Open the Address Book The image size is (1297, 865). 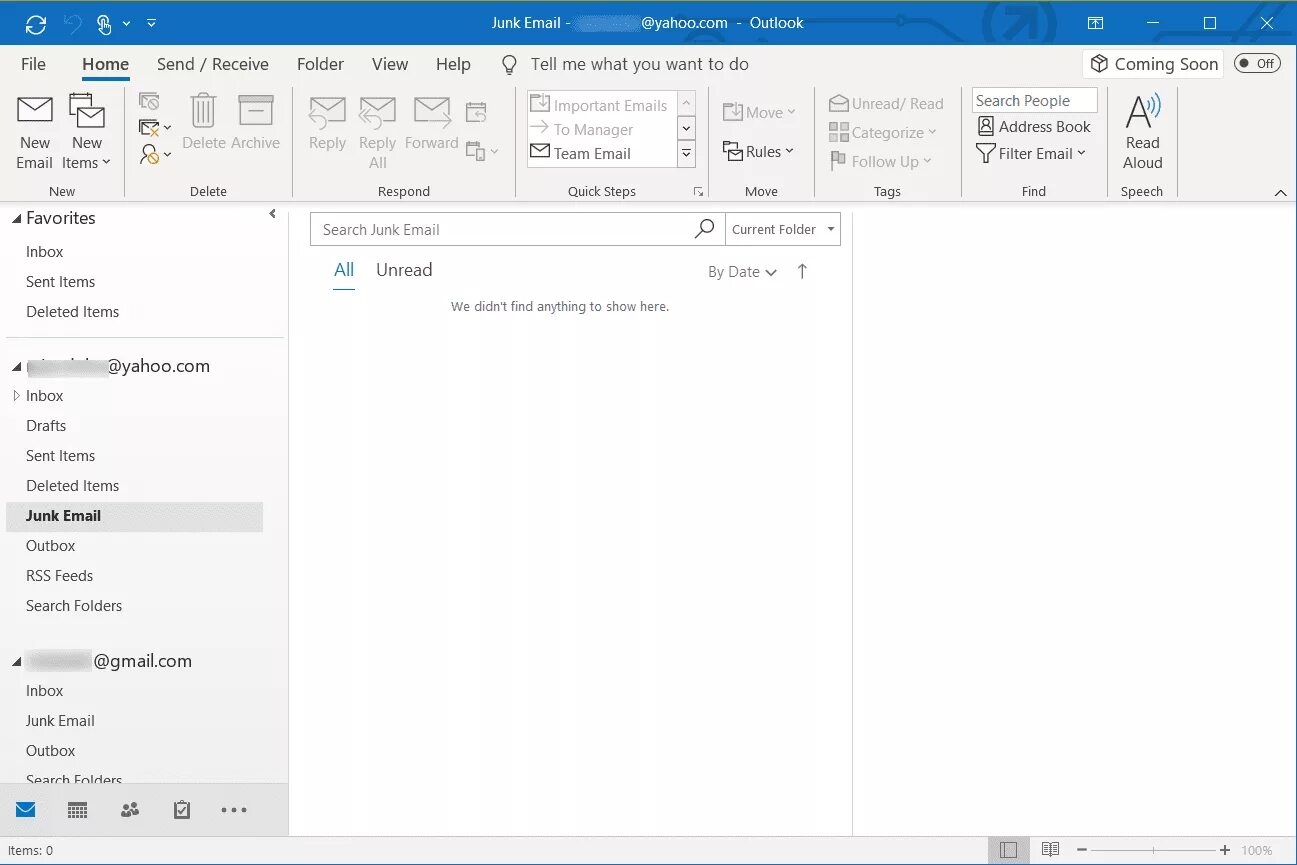[1034, 127]
